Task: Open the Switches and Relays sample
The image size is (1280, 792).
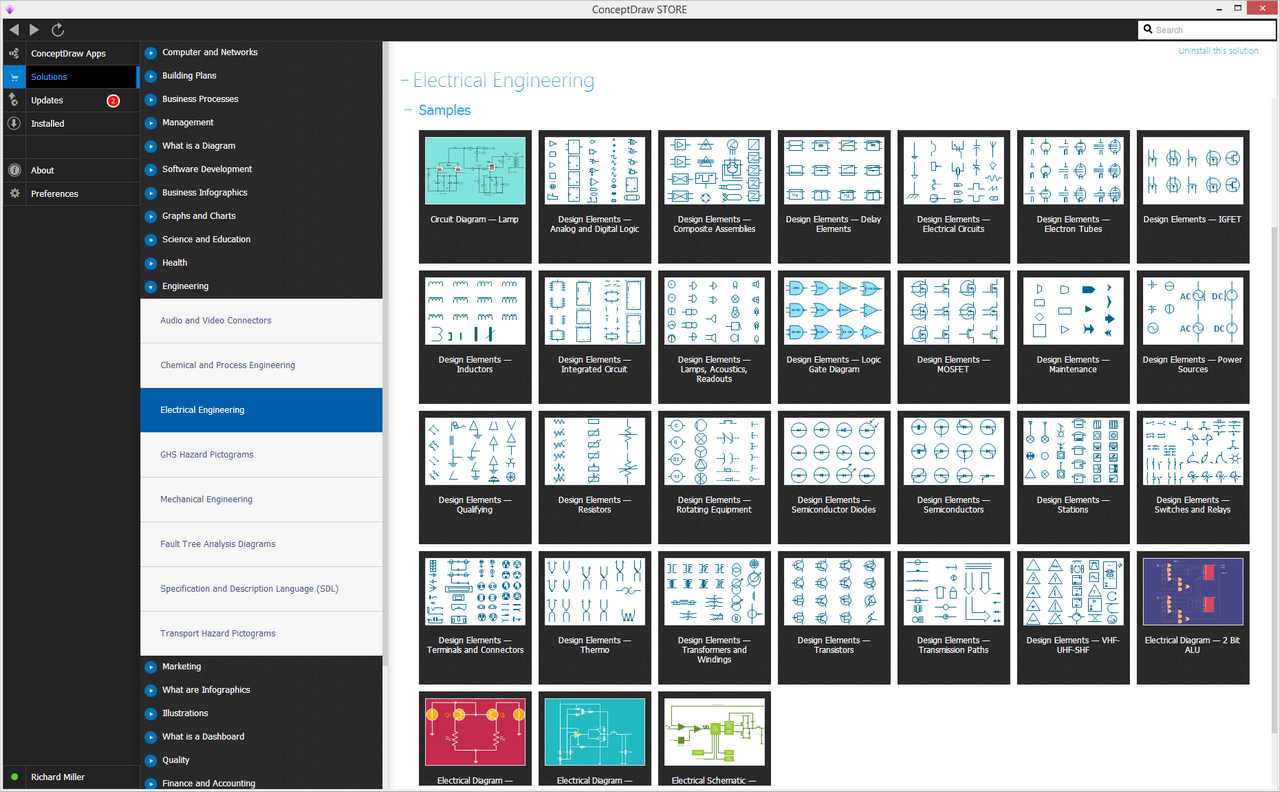Action: pyautogui.click(x=1193, y=477)
